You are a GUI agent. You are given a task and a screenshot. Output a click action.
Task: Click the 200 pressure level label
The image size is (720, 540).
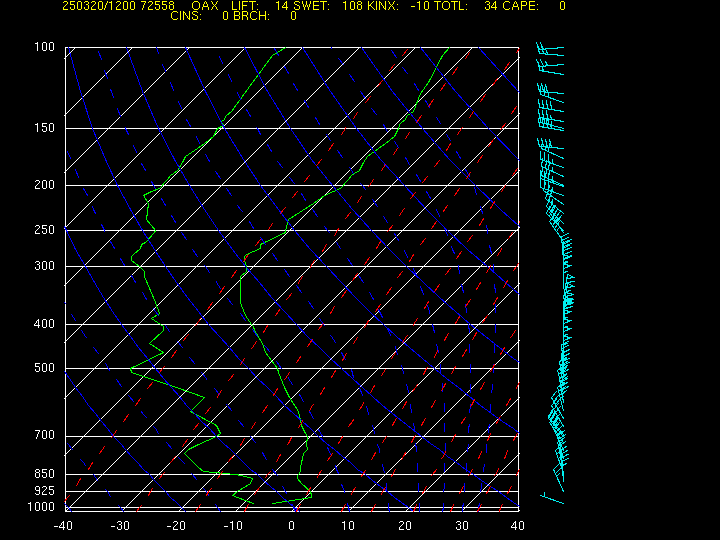[44, 185]
